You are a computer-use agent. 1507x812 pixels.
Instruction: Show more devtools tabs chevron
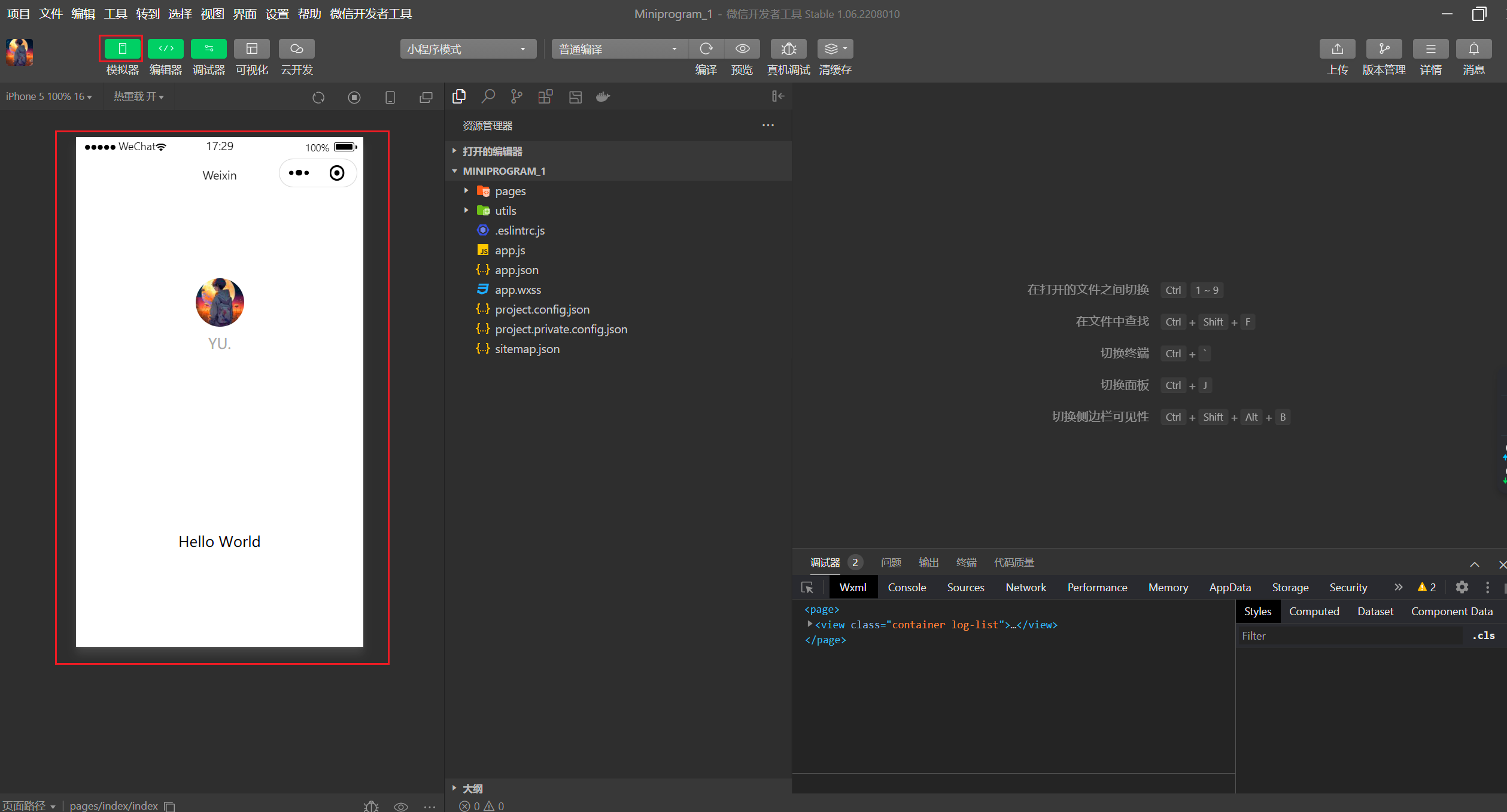point(1398,587)
